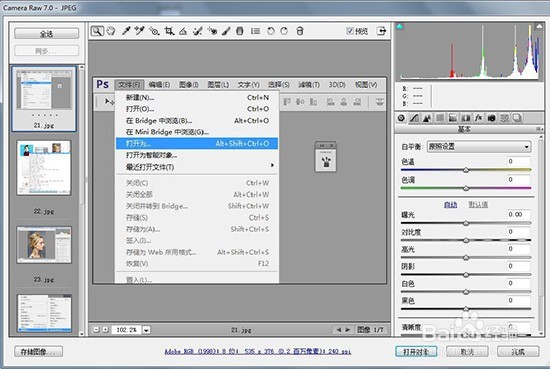The image size is (550, 369).
Task: Toggle the 预览 (Preview) checkbox
Action: [349, 31]
